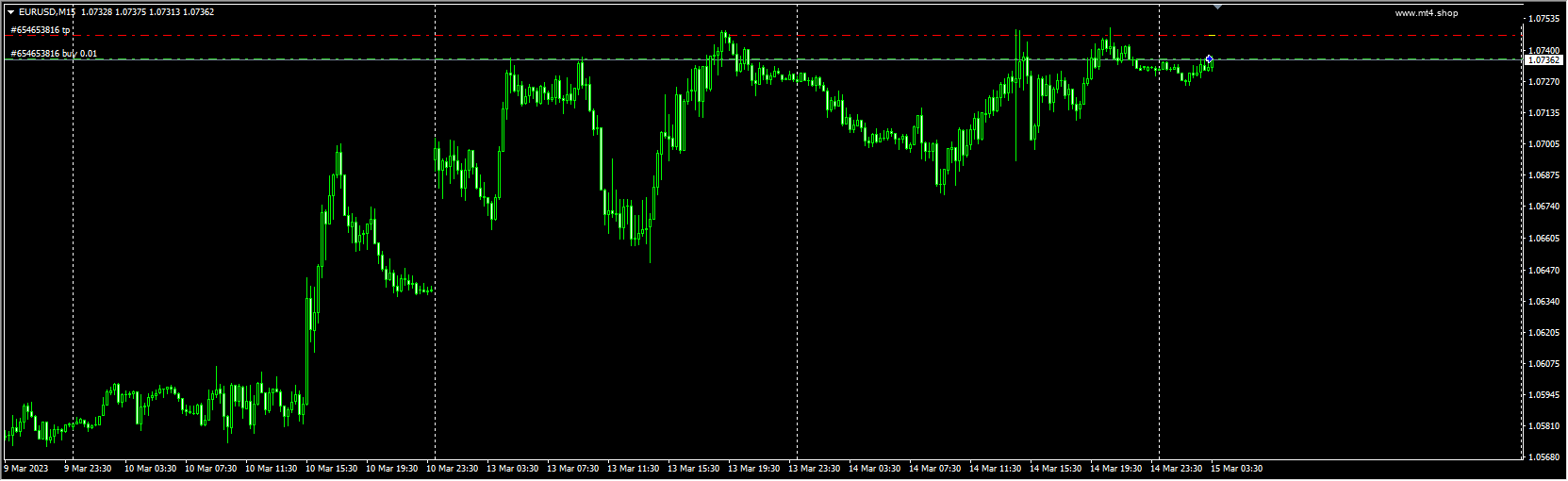Click the 13 Mar 07:30 time label

572,469
